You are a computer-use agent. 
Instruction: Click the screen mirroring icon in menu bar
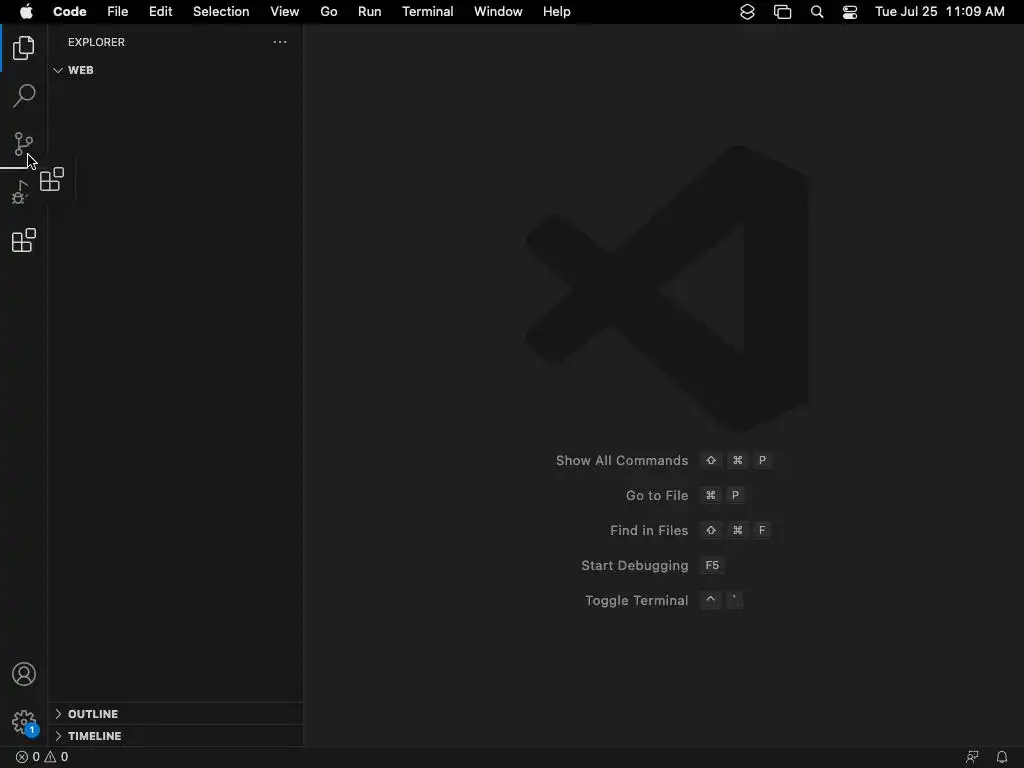click(x=782, y=12)
